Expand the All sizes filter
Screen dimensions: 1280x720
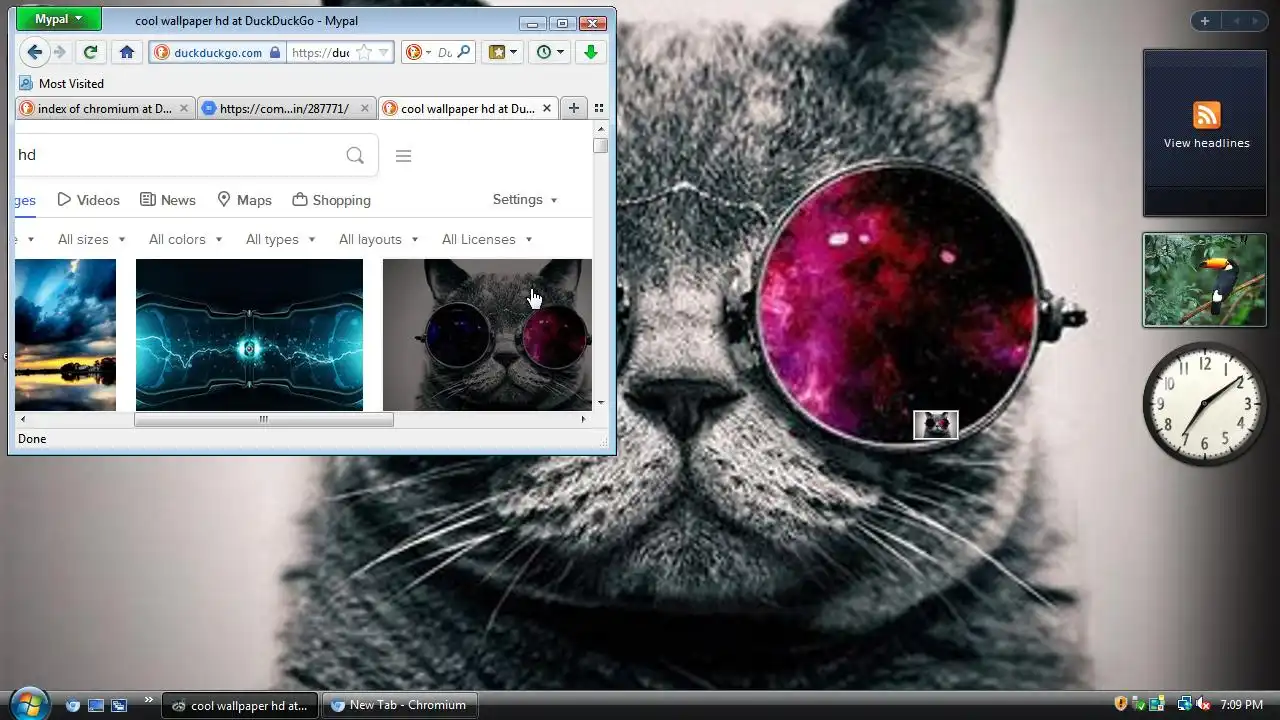tap(92, 239)
